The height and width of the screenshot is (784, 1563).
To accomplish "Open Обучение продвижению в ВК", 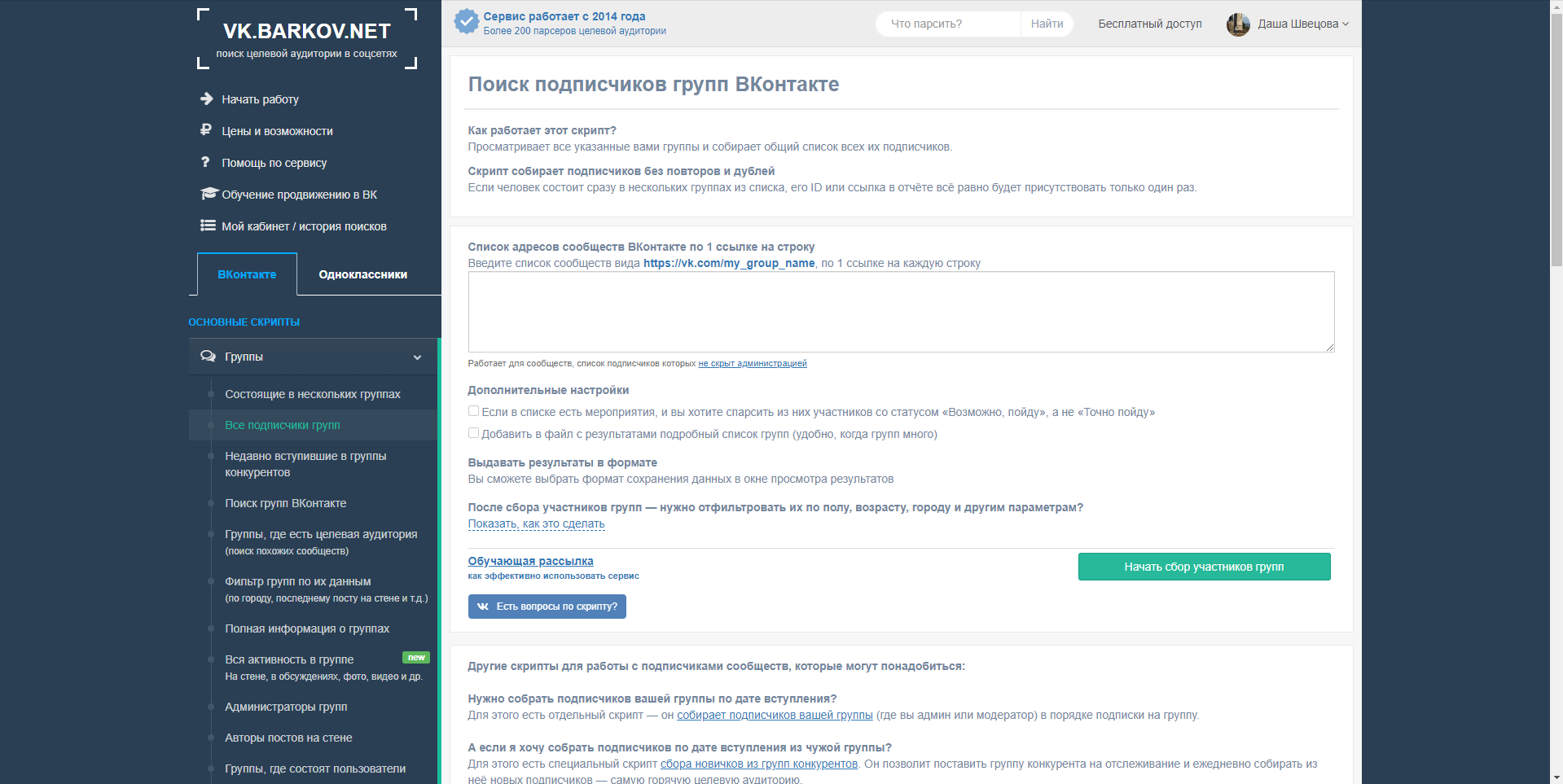I will (299, 195).
